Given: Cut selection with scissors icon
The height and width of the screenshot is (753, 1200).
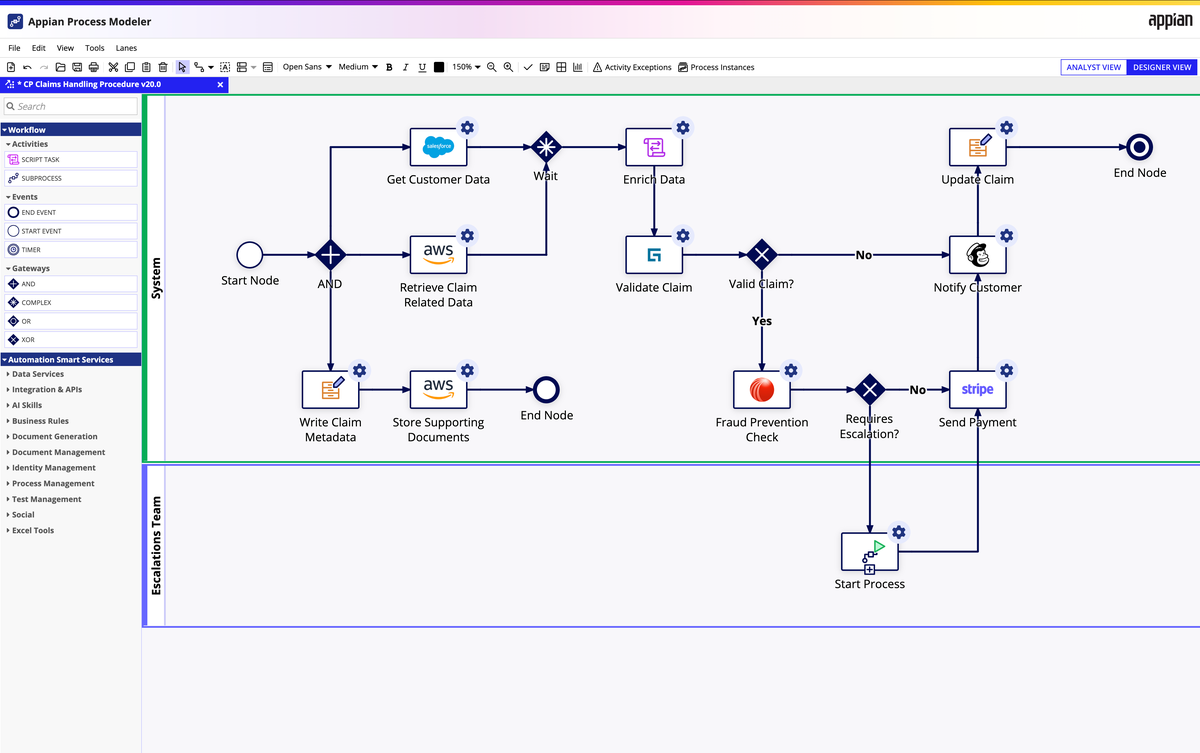Looking at the screenshot, I should [x=113, y=67].
